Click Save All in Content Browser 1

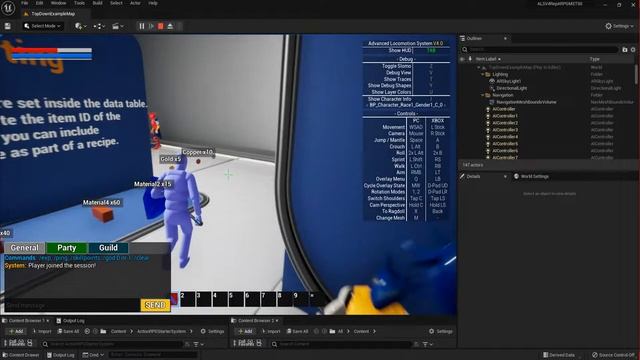(68, 331)
